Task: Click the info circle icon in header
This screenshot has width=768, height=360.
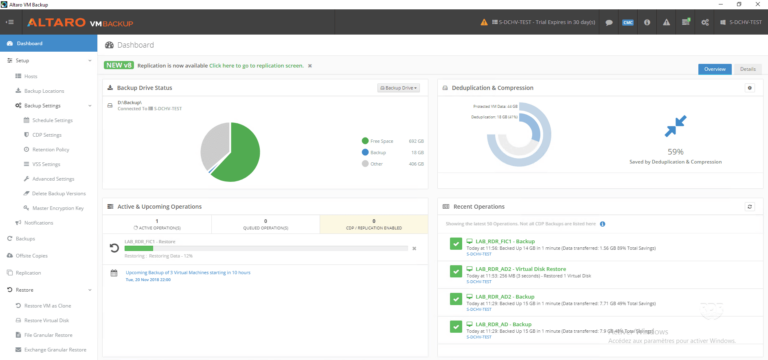Action: [x=647, y=23]
